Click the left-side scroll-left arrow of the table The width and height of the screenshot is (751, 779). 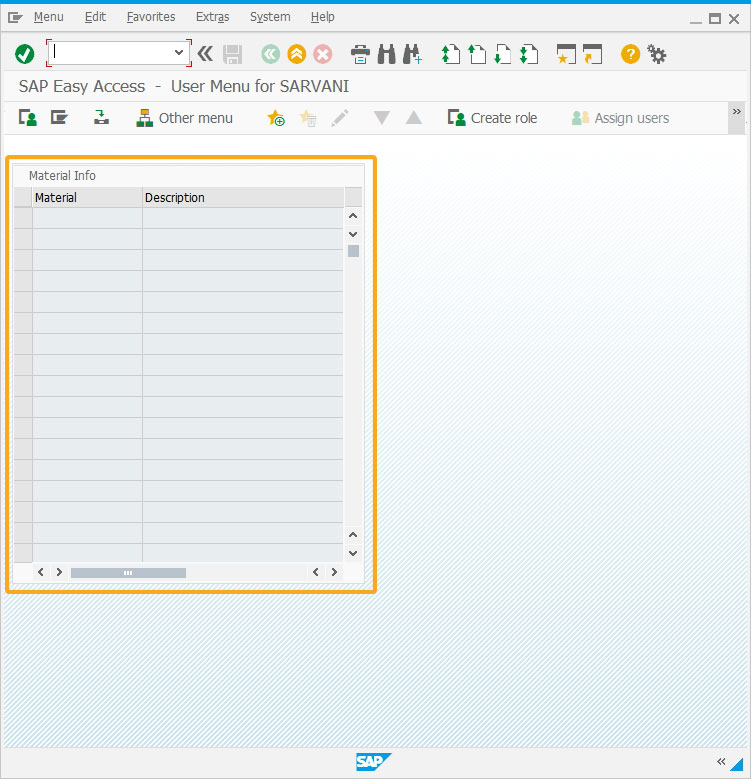pyautogui.click(x=41, y=572)
